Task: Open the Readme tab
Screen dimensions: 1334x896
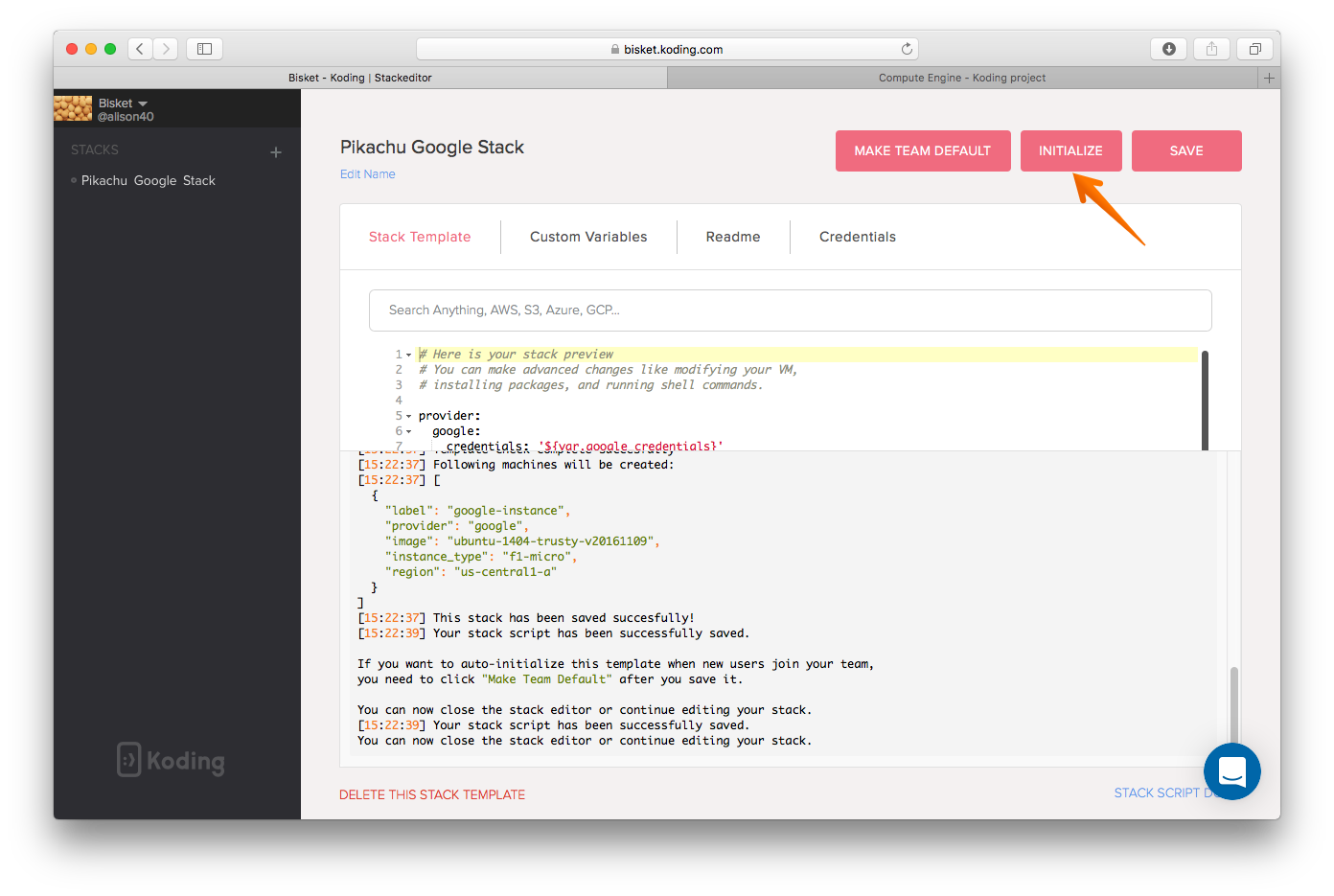Action: [733, 237]
